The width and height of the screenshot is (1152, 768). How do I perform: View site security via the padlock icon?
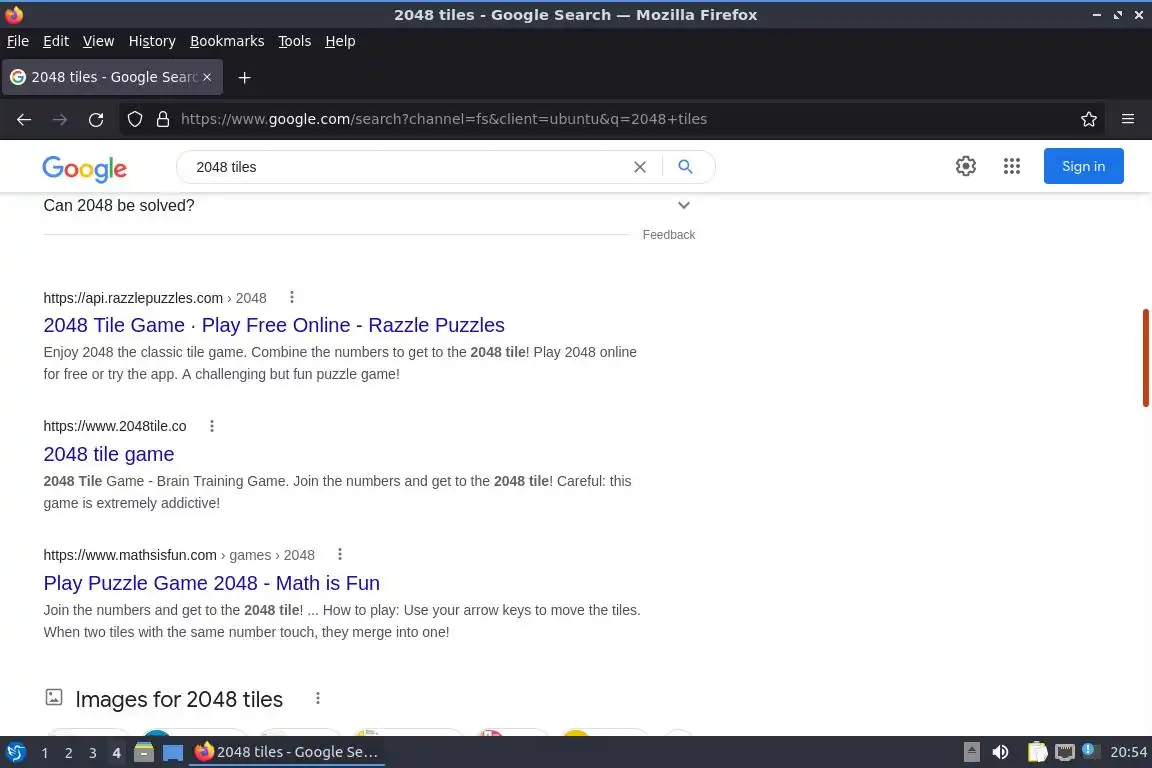click(163, 119)
